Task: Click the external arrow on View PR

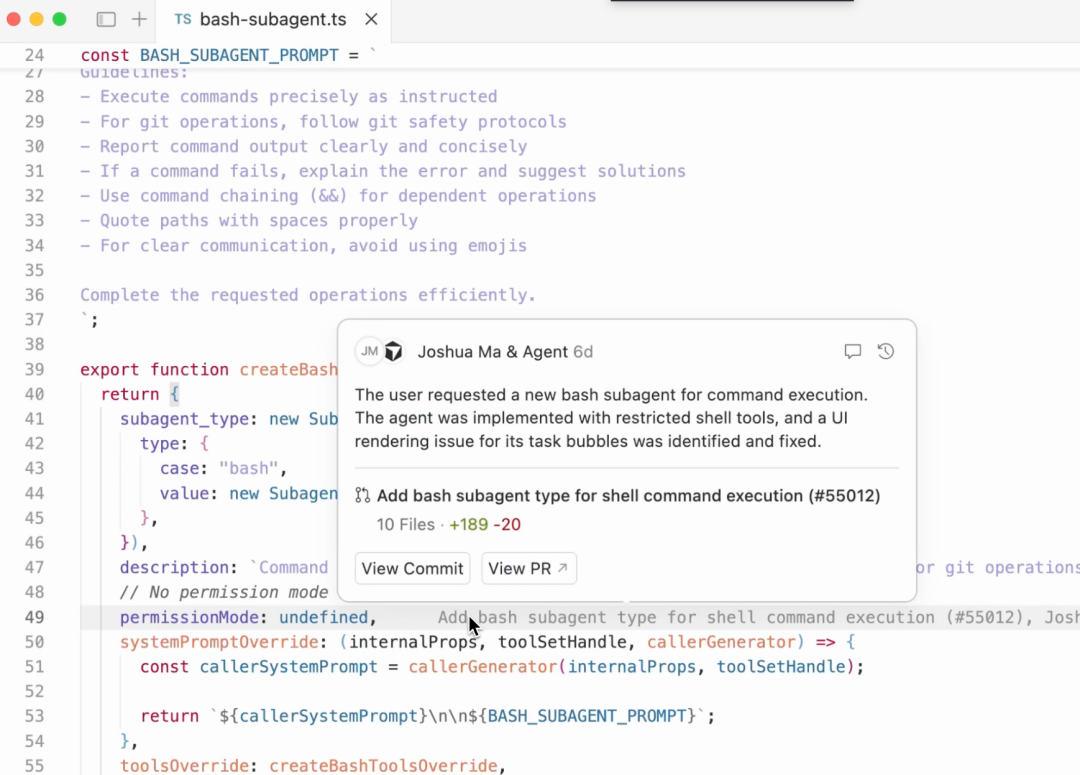Action: (562, 568)
